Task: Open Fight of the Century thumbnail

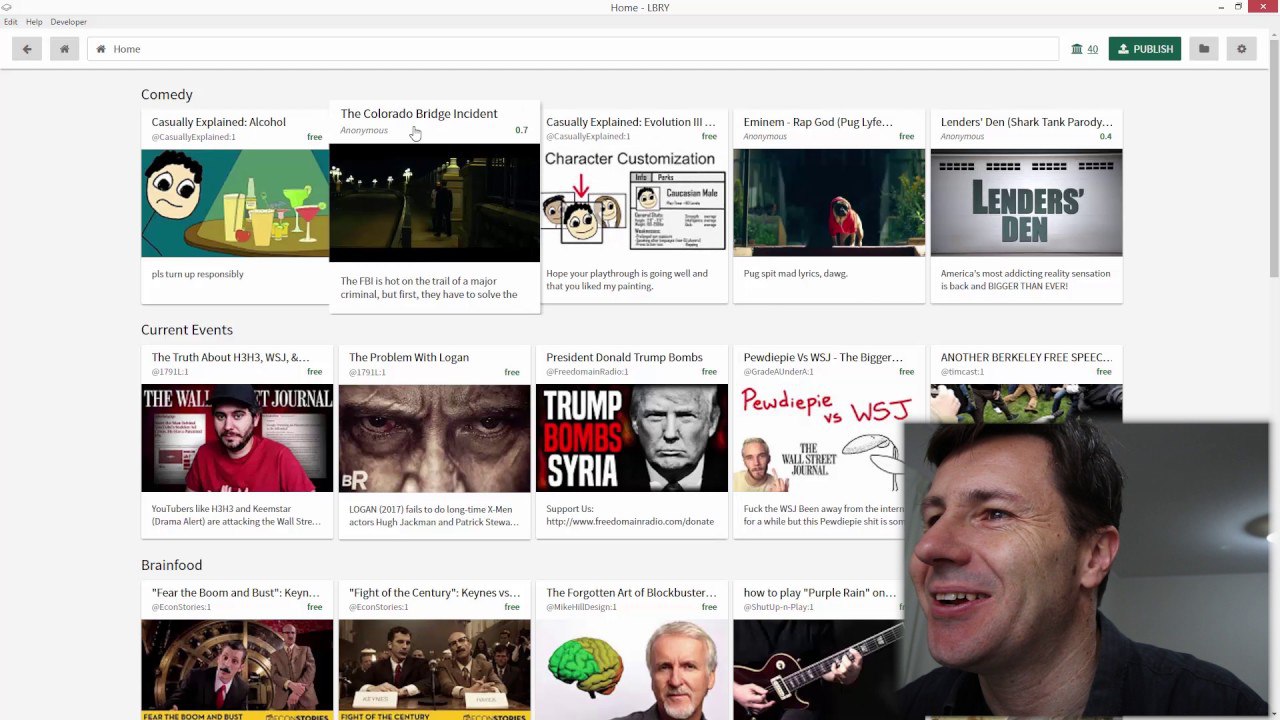Action: 434,669
